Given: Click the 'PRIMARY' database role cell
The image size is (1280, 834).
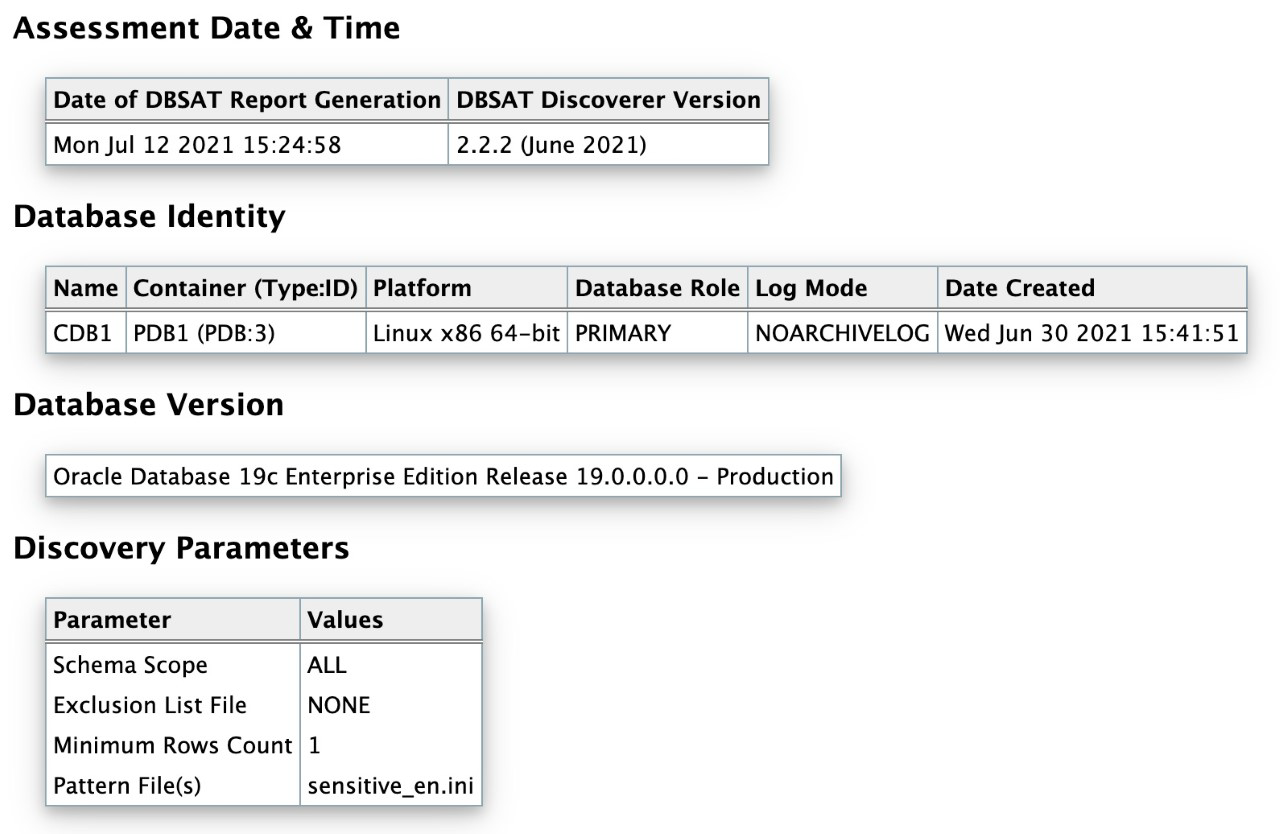Looking at the screenshot, I should pos(658,333).
